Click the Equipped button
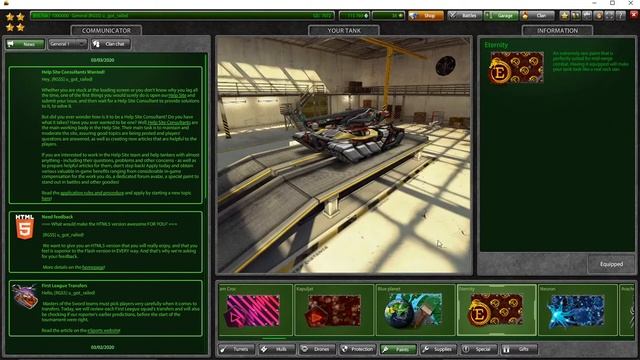Screen dimensions: 640x360 (x=611, y=264)
